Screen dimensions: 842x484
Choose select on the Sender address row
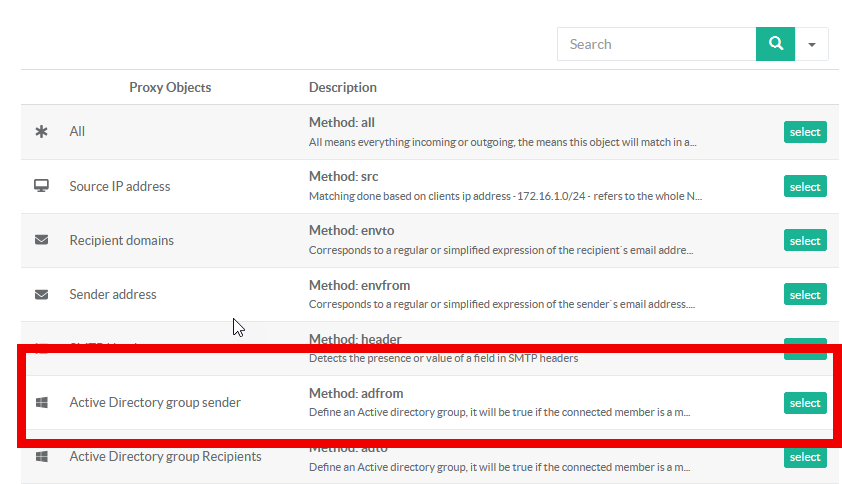coord(804,295)
